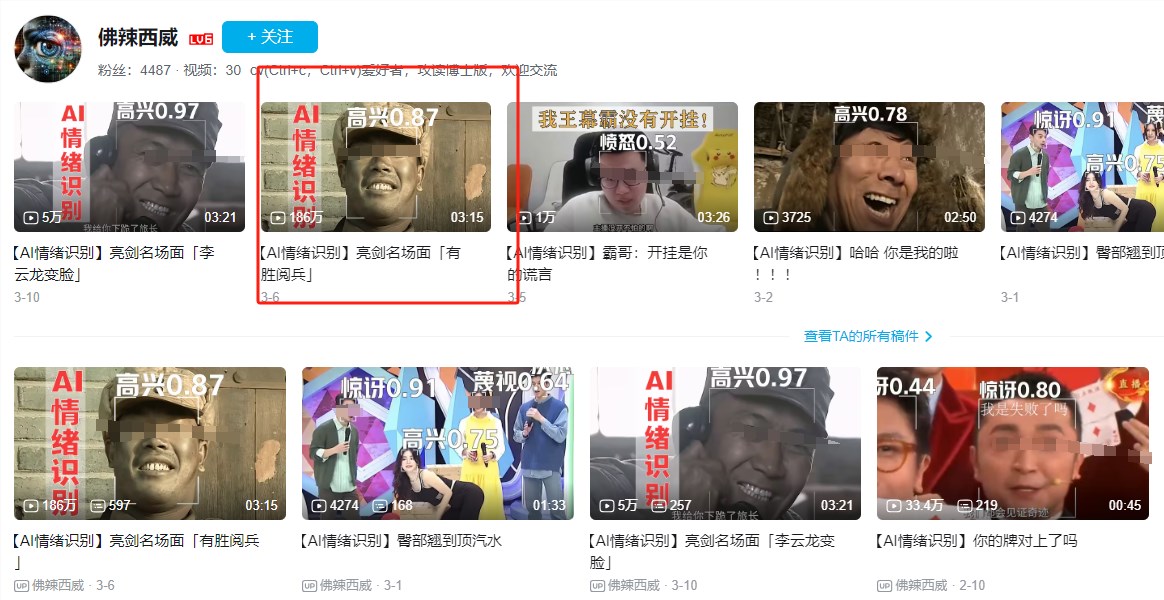This screenshot has width=1164, height=600.
Task: Click 03:21 duration on top-row thumbnail
Action: (x=220, y=218)
